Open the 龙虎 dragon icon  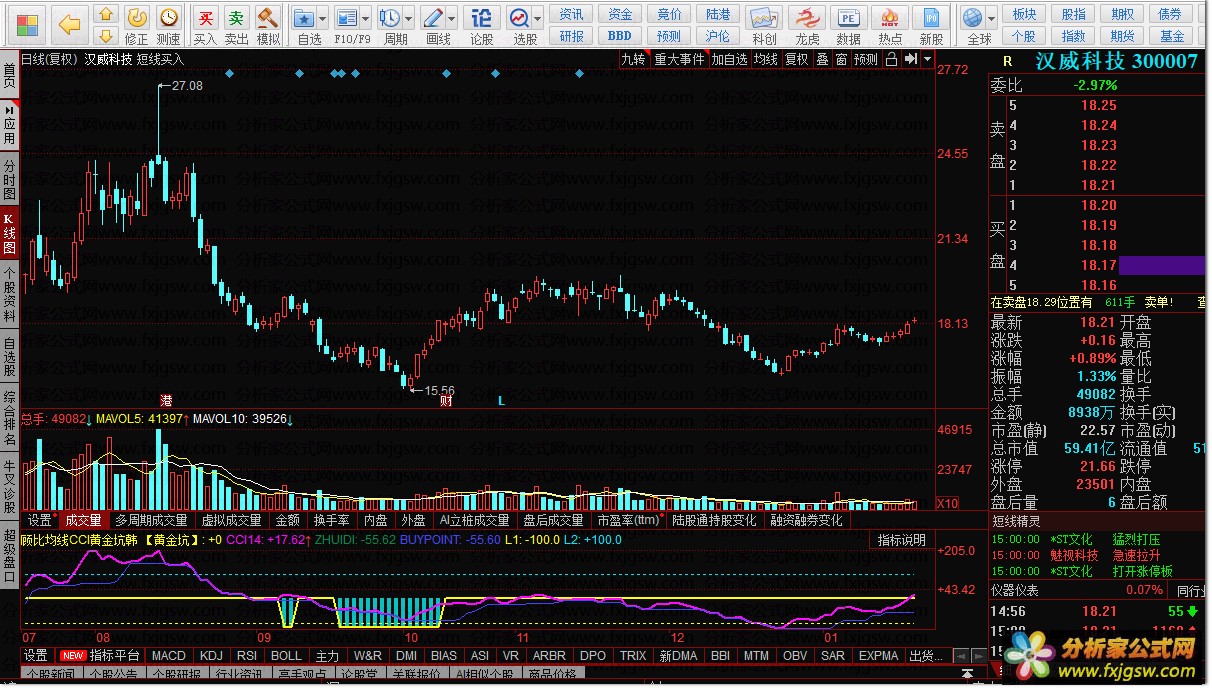[806, 17]
